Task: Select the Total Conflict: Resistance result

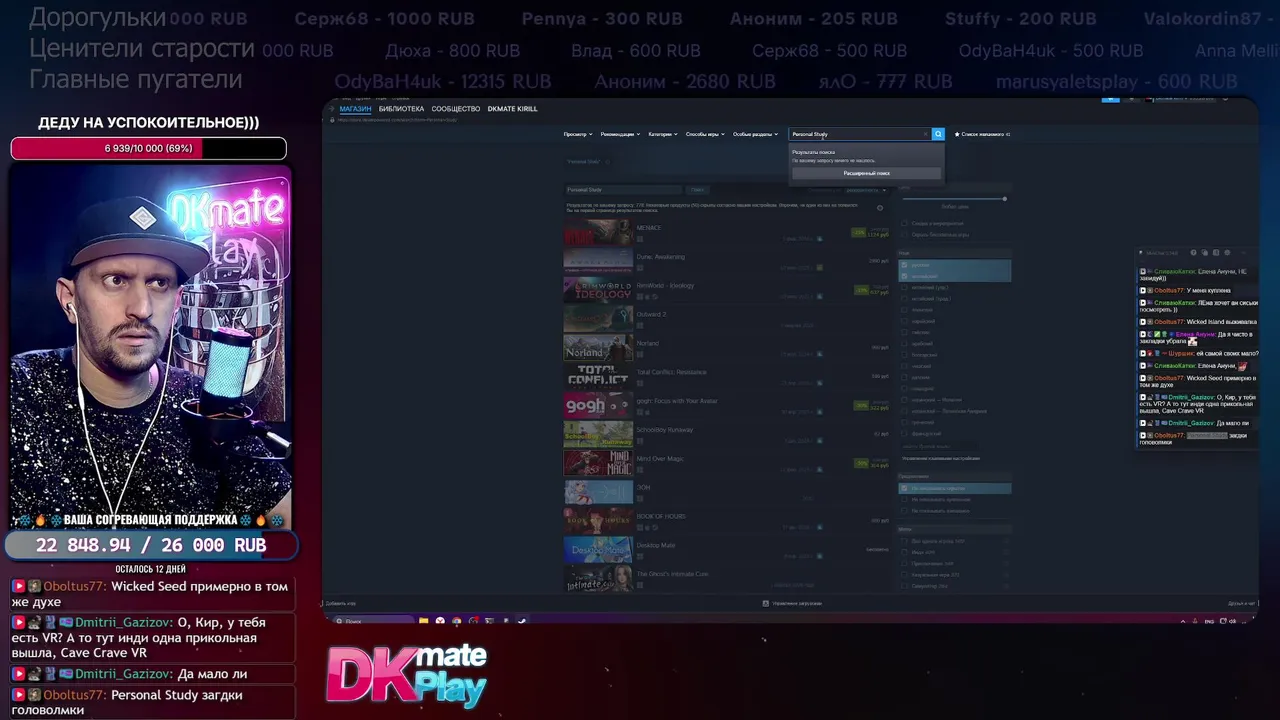Action: point(671,372)
